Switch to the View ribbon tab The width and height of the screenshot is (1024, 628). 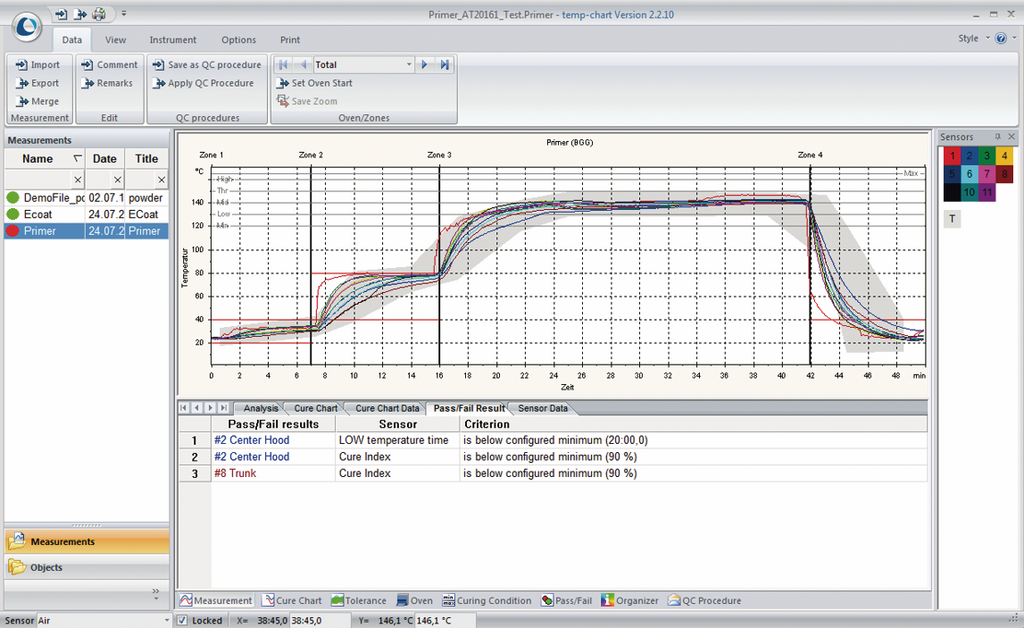116,40
